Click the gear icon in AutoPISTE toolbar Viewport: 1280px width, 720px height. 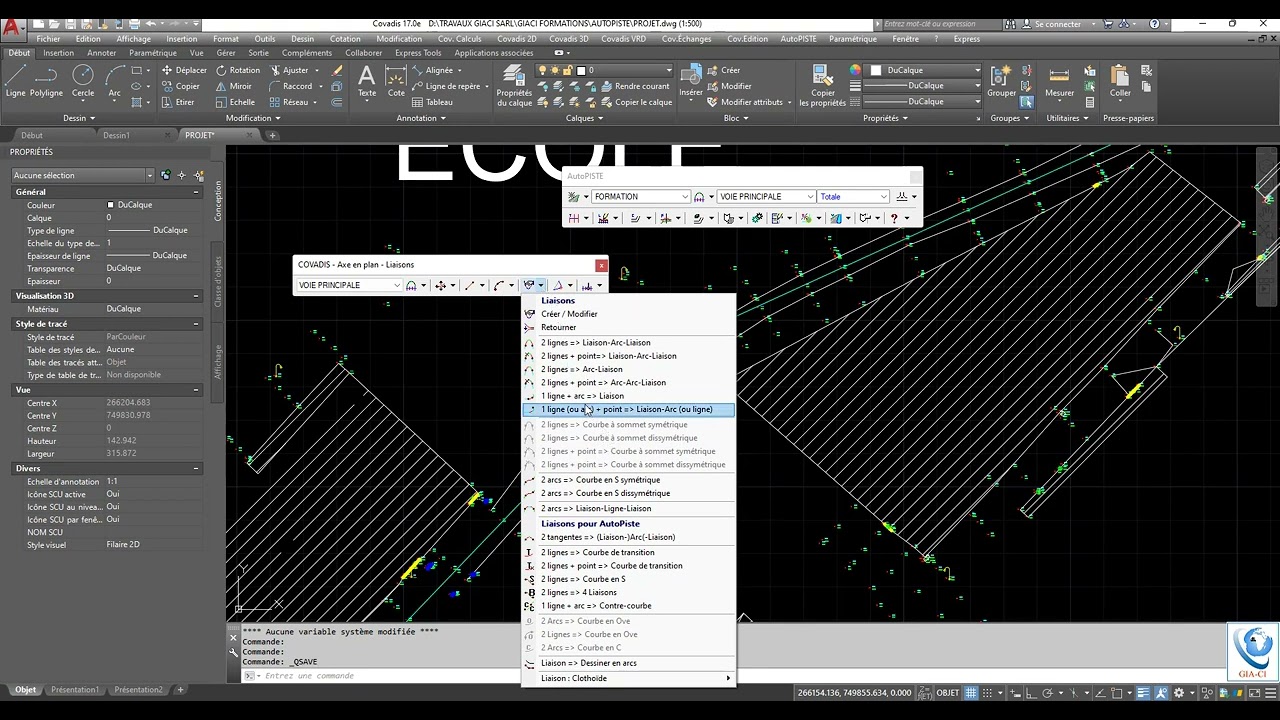757,218
